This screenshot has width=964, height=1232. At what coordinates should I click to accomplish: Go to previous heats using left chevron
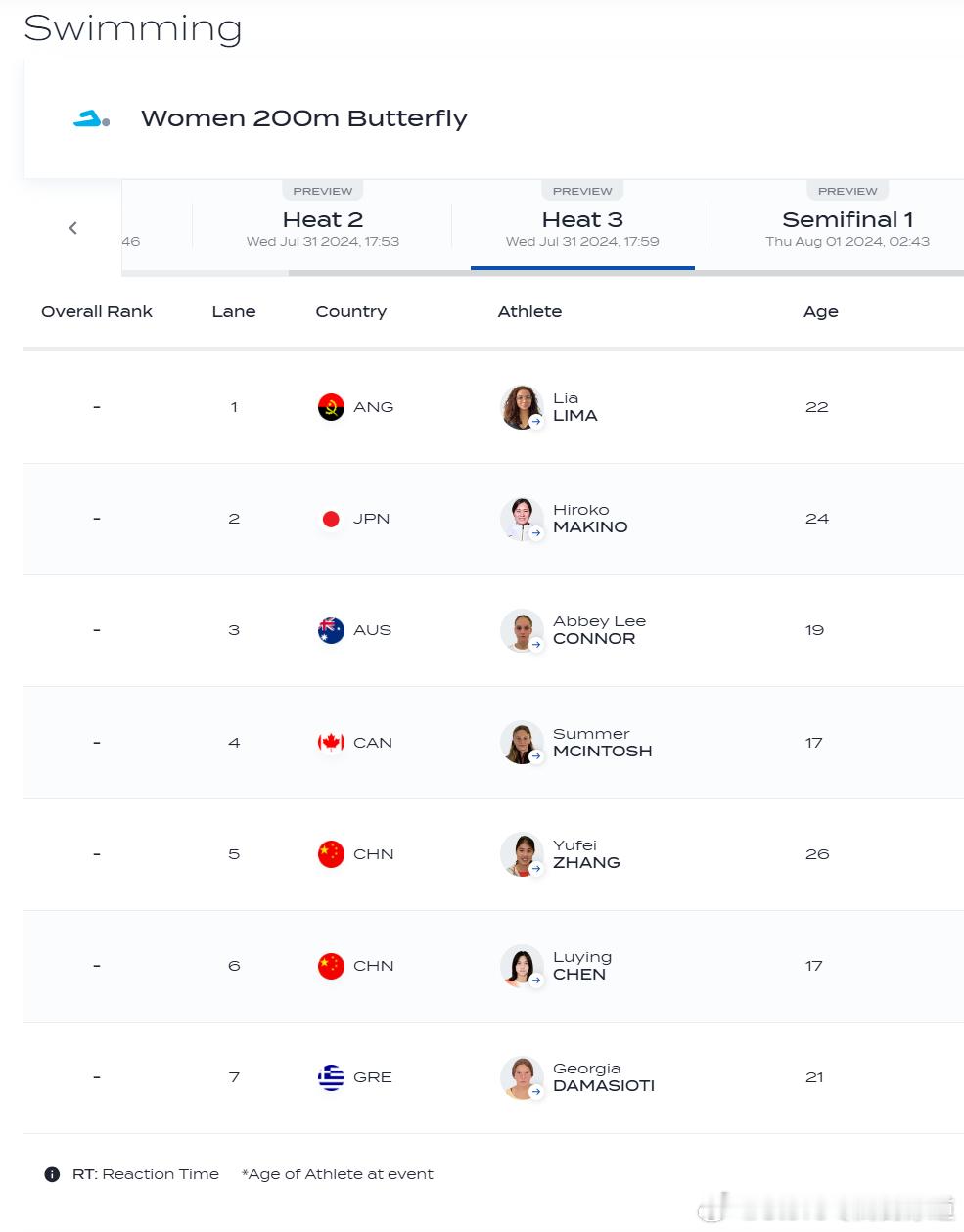coord(72,228)
